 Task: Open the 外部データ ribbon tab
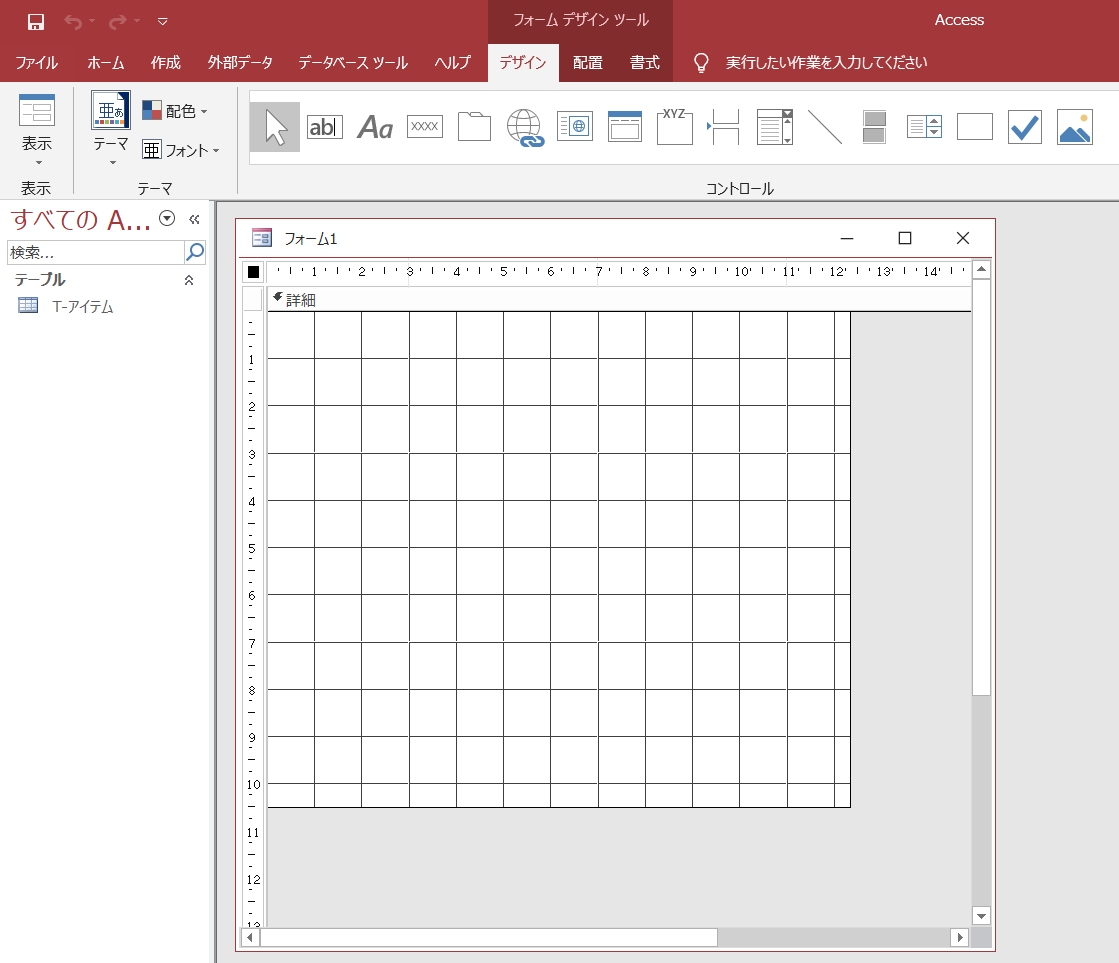[x=240, y=63]
